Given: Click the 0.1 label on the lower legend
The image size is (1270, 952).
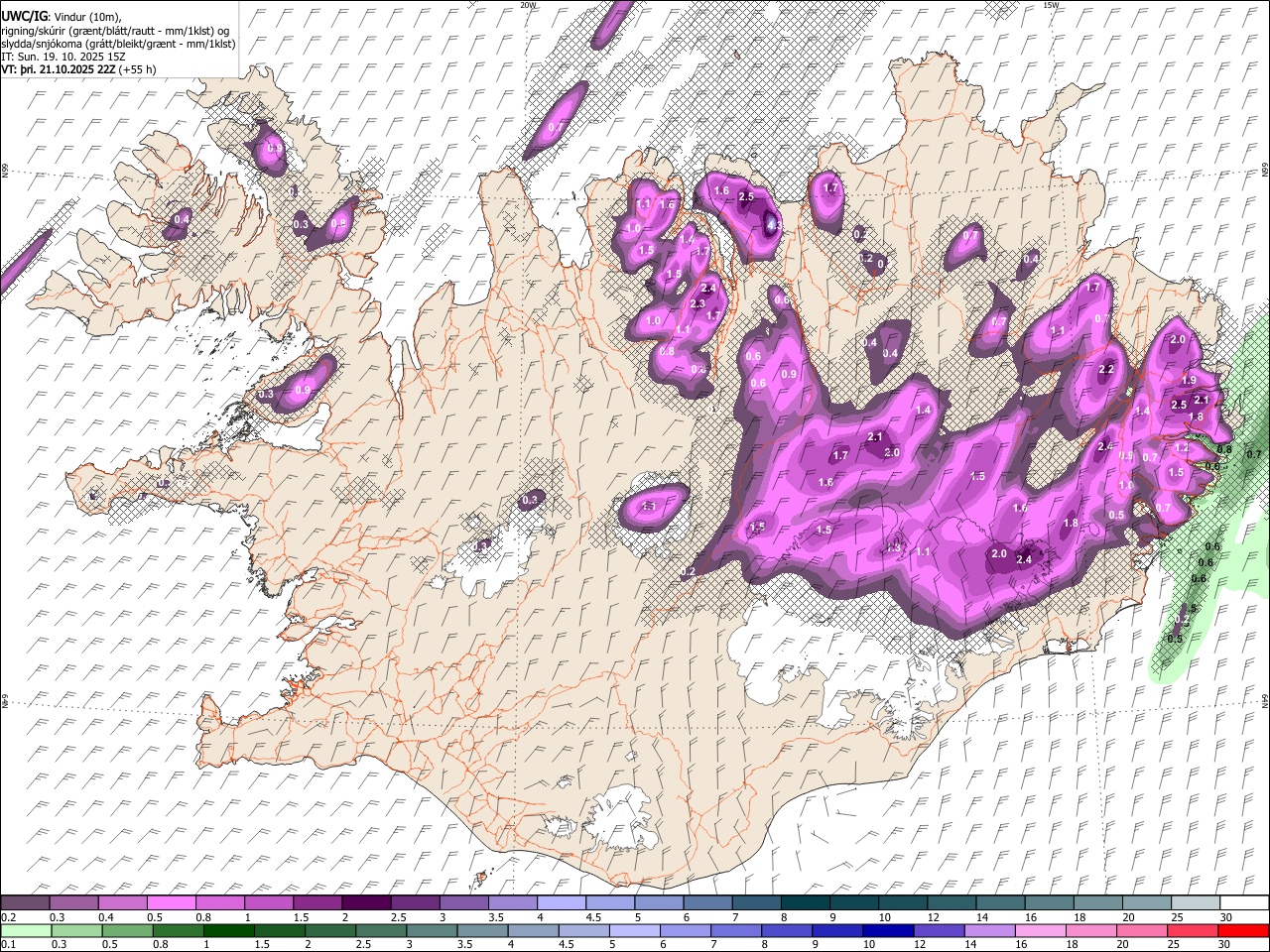Looking at the screenshot, I should click(x=8, y=945).
